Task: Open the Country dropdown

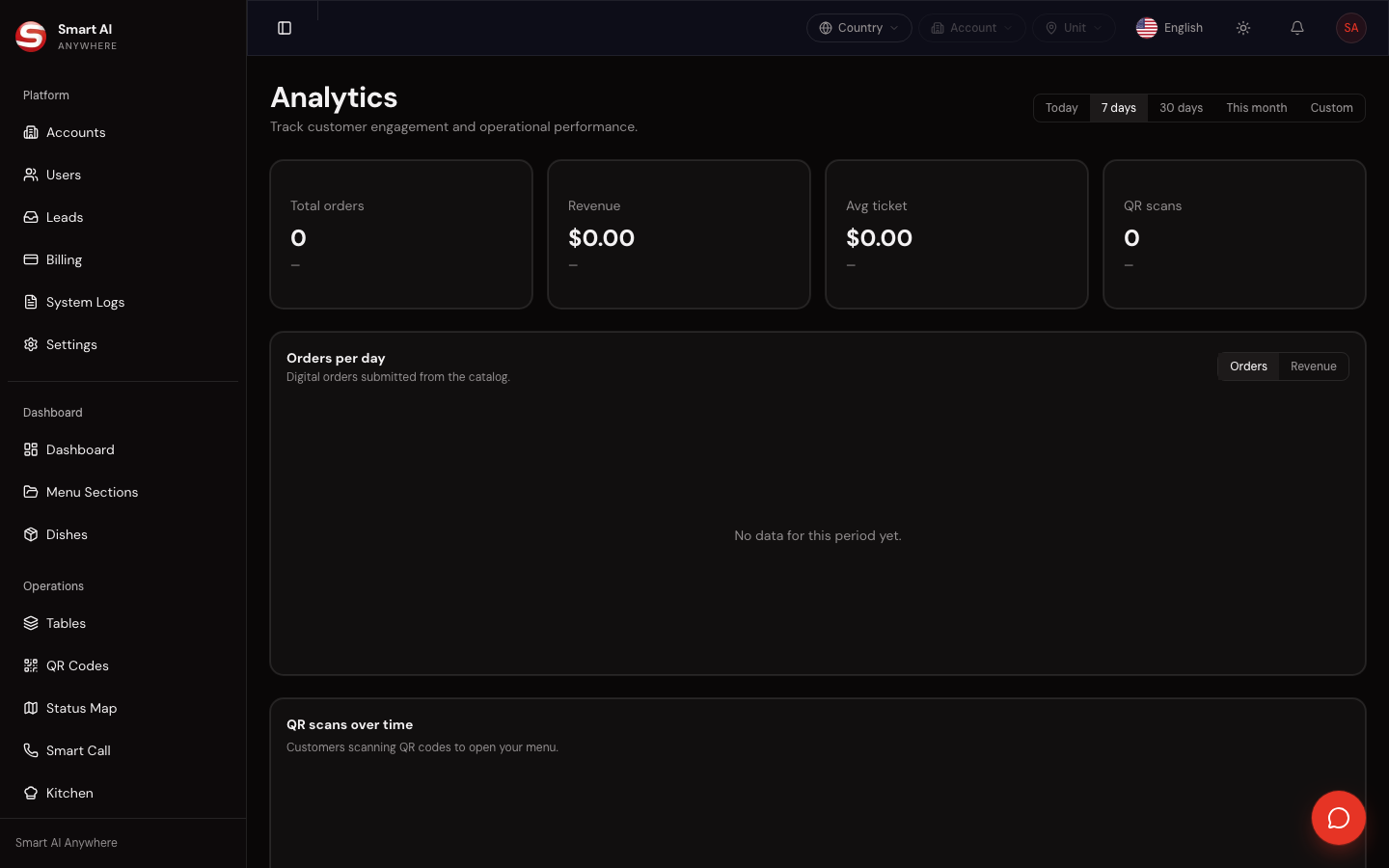Action: click(x=859, y=28)
